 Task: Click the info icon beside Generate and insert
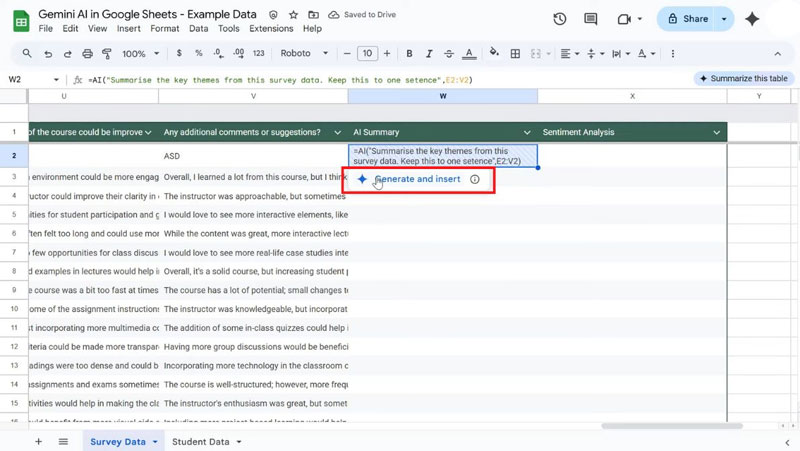coord(475,179)
